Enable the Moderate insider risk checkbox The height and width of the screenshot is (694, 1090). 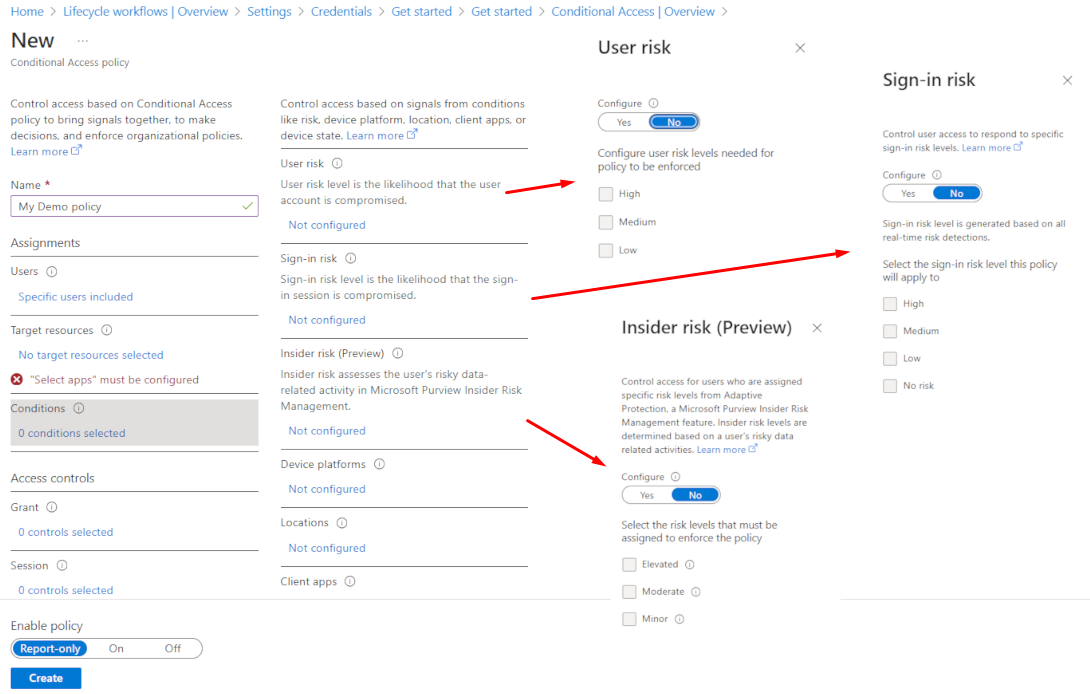coord(629,592)
